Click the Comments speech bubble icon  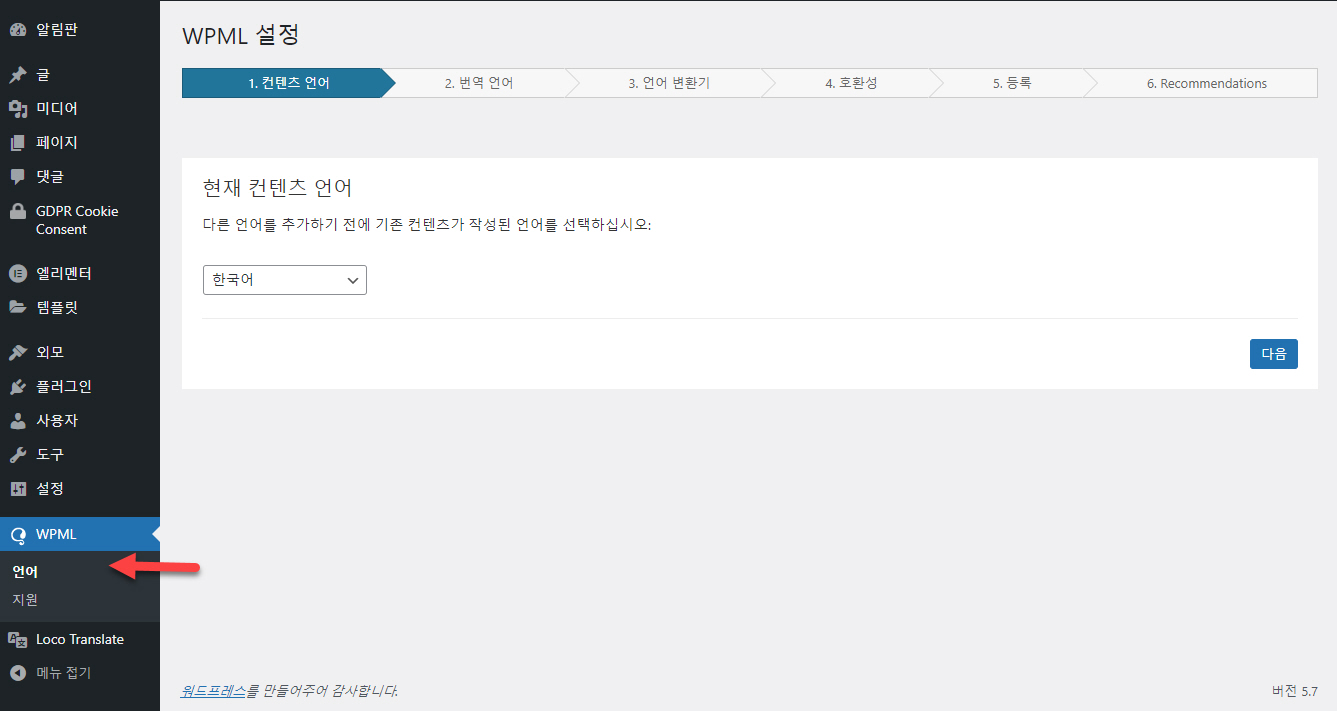(17, 177)
